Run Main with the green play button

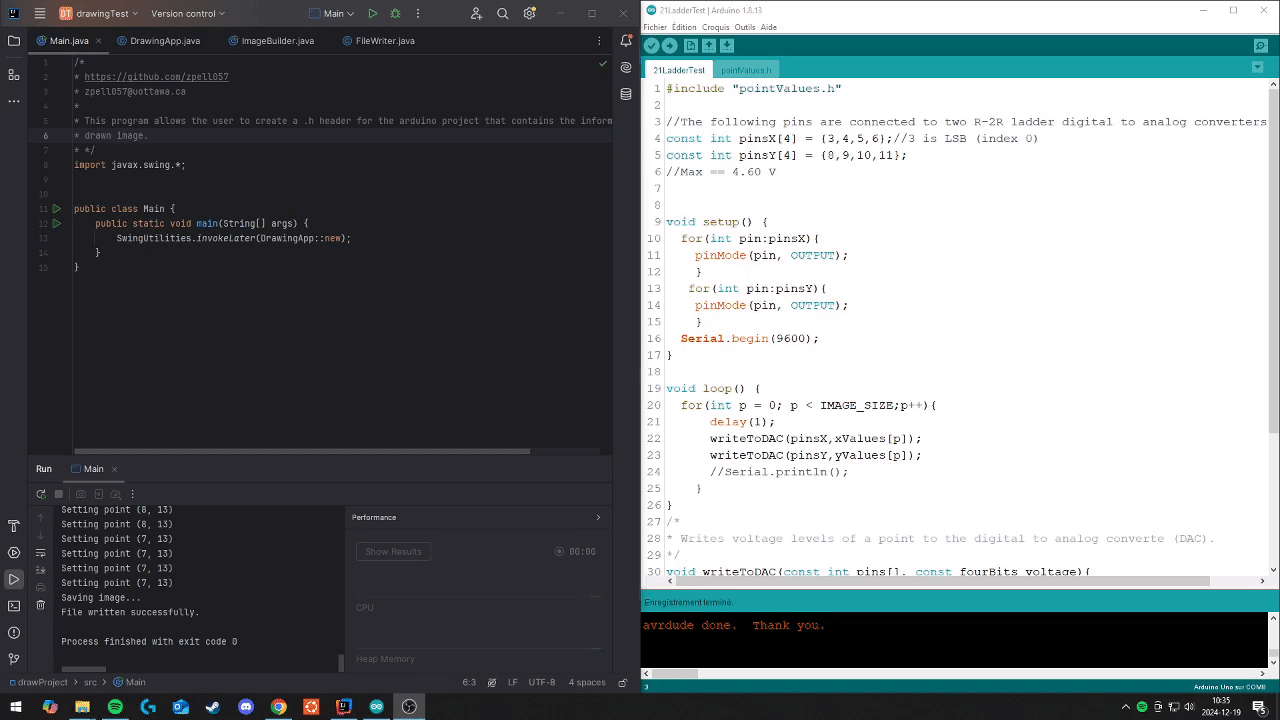pos(372,14)
